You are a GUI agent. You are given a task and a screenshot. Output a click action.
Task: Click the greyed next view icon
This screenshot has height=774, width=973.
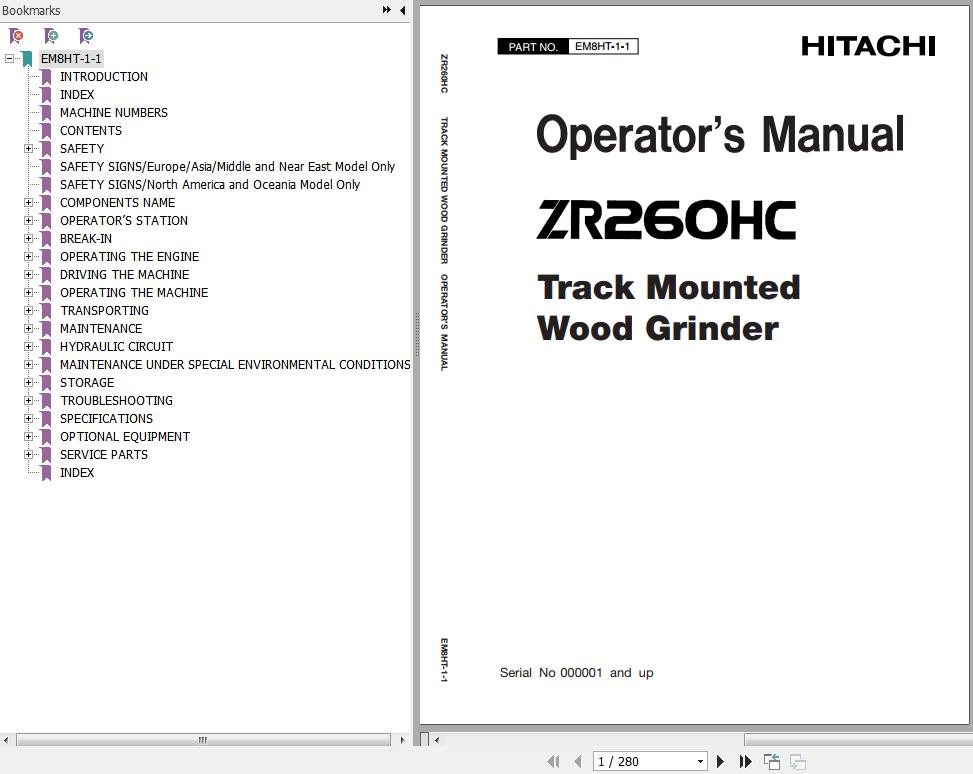797,761
